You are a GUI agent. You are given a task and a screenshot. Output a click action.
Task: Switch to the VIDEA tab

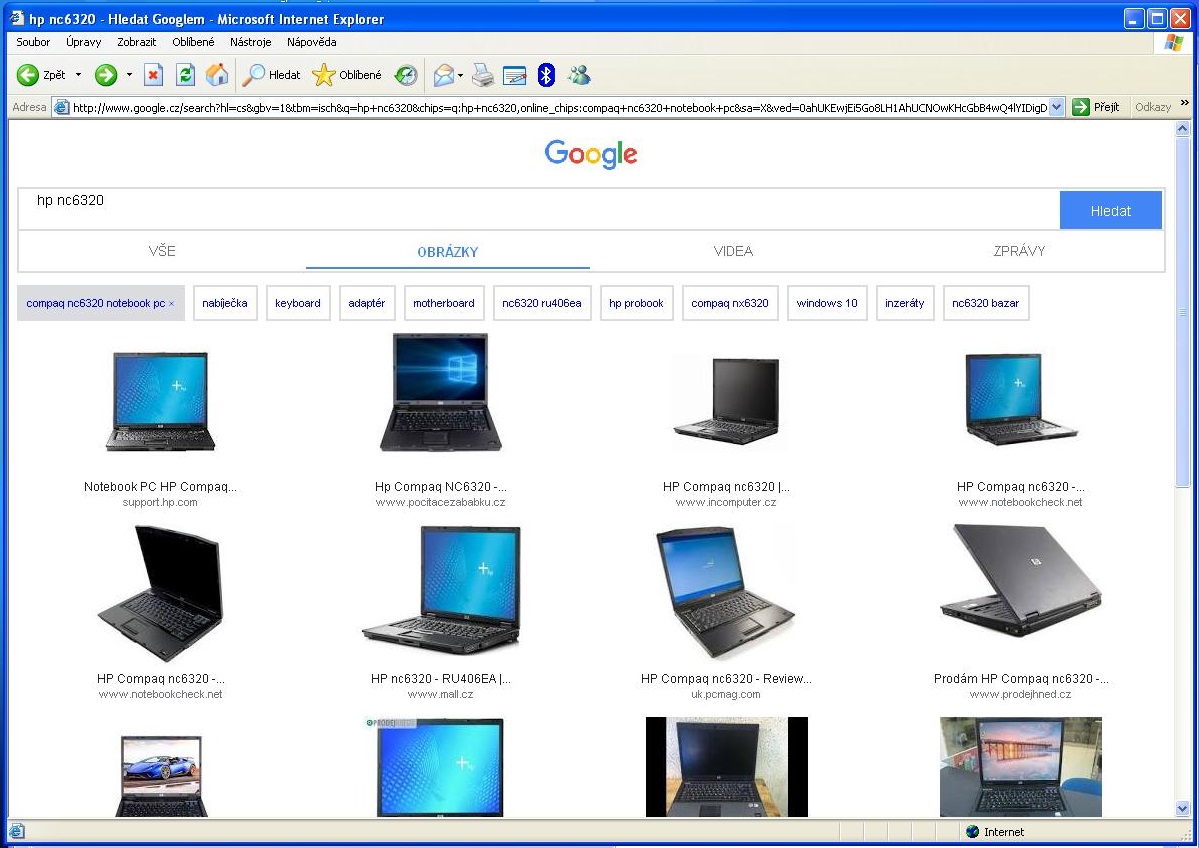733,251
